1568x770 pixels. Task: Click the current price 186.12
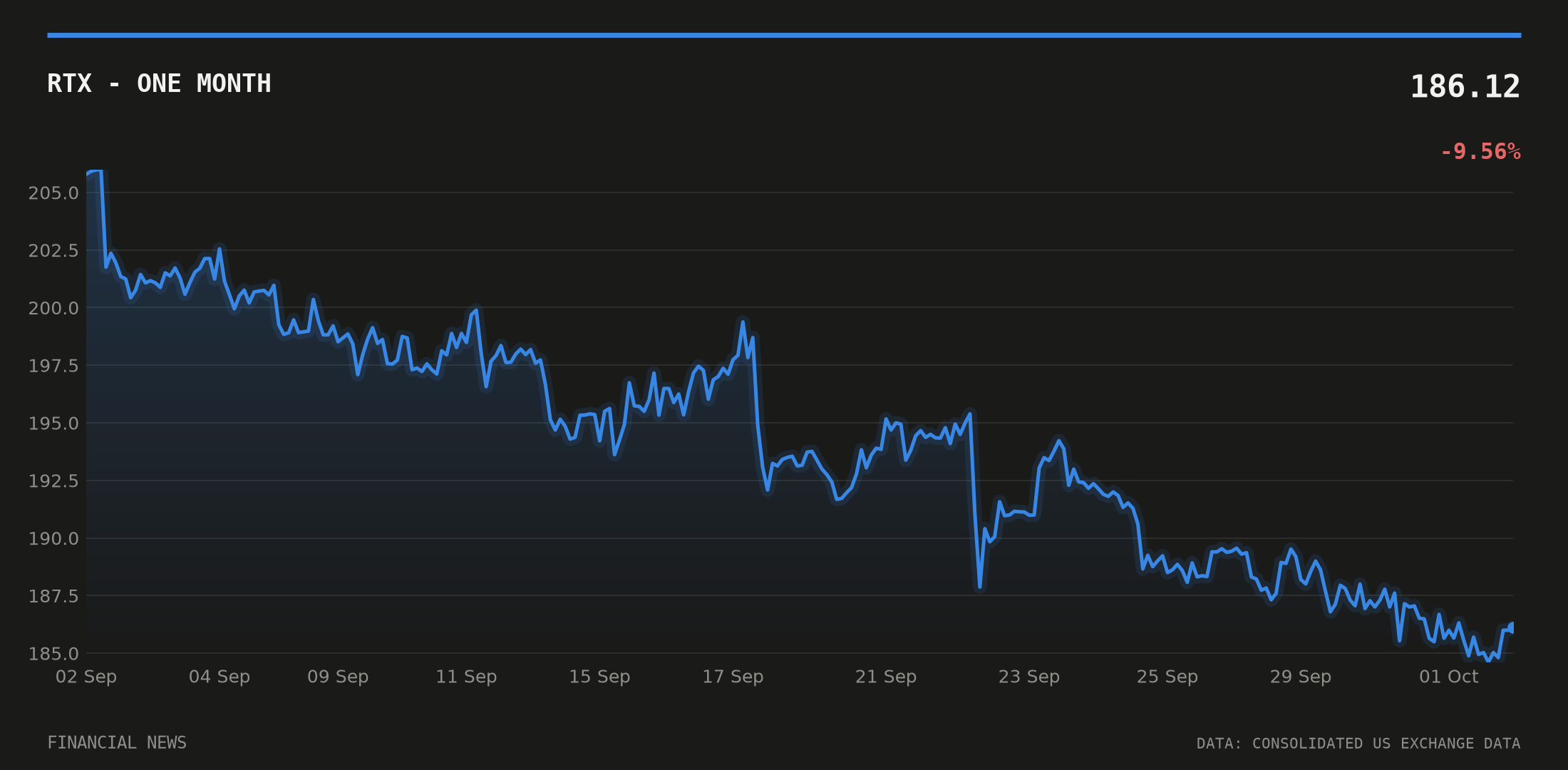(1465, 86)
